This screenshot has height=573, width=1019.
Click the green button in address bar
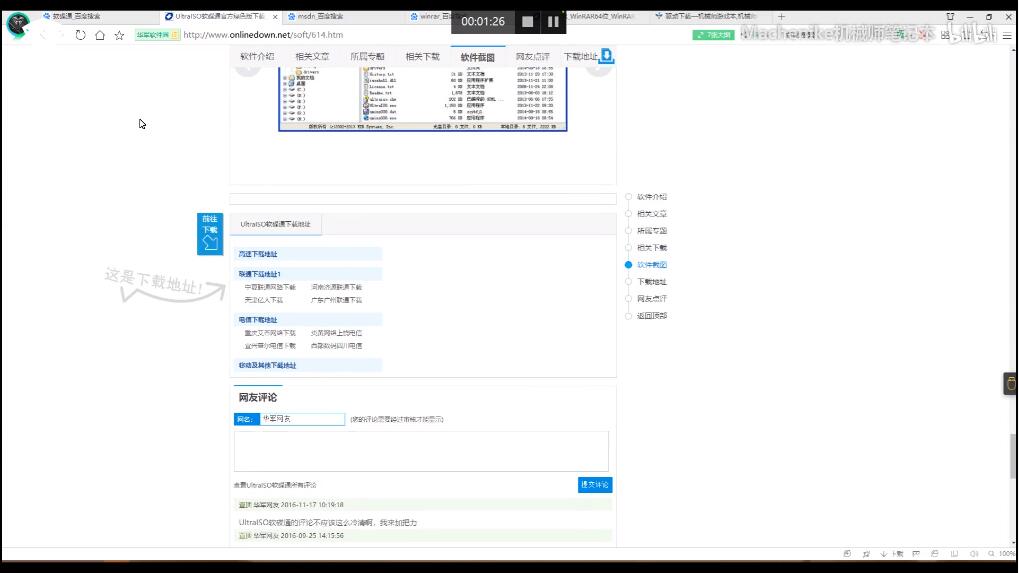[x=713, y=35]
